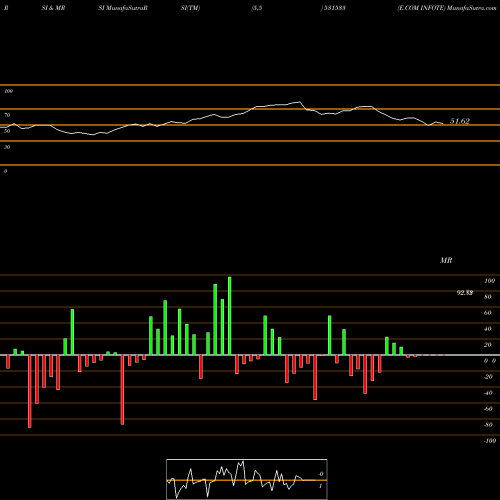Click the RSI current value 51.62 label
Screen dimensions: 500x500
click(460, 121)
